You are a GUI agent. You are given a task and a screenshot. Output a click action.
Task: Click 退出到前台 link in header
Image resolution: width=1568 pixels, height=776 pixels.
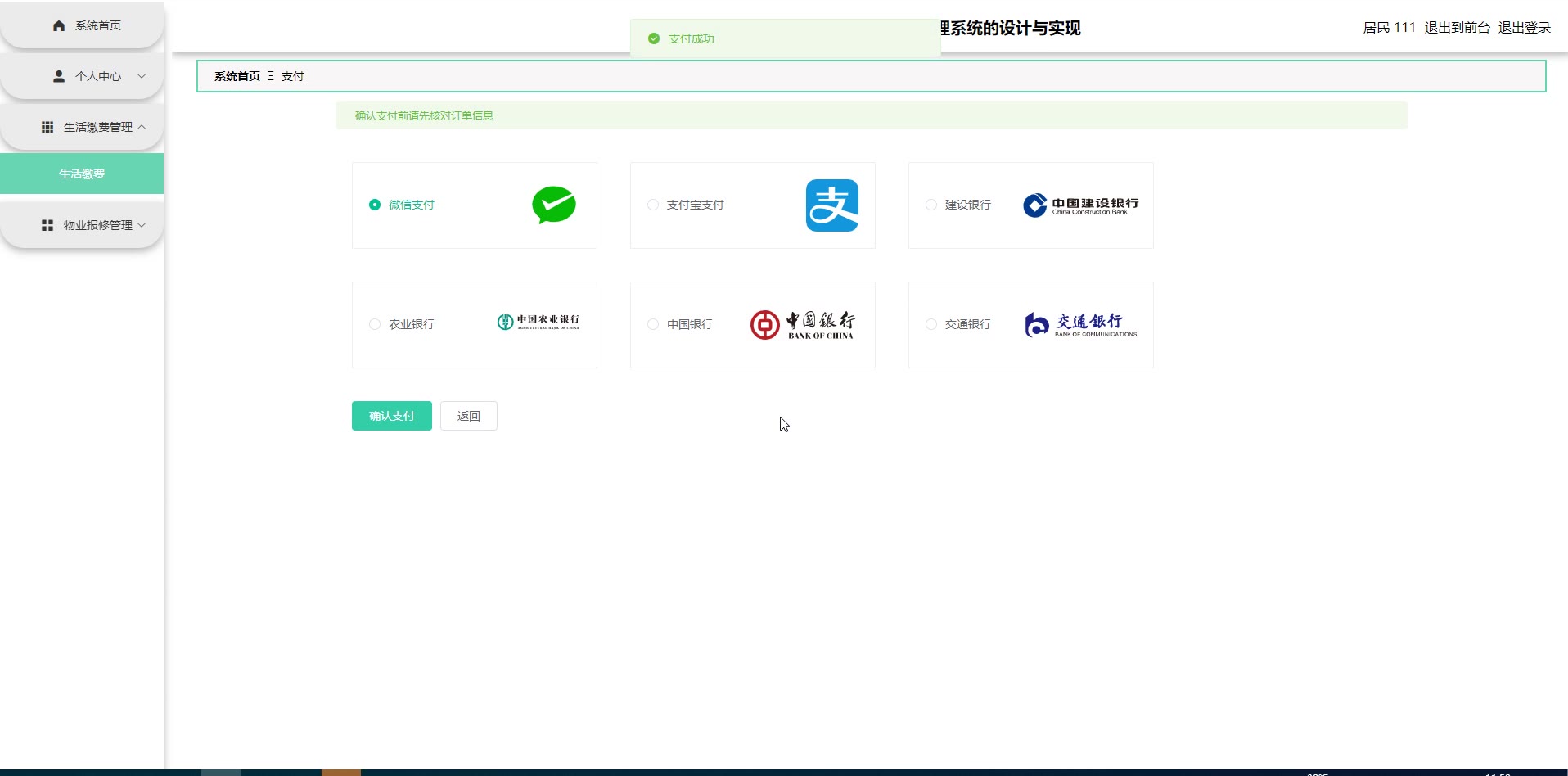click(1457, 28)
